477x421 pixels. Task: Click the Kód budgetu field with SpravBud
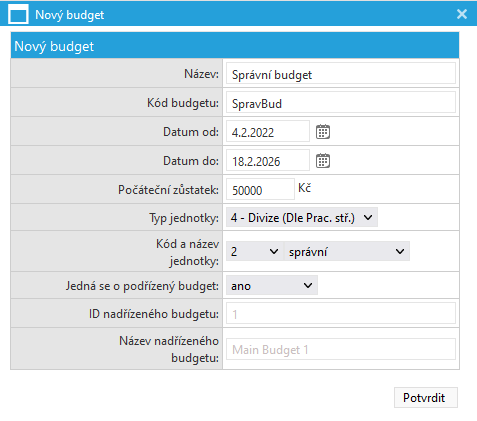(341, 102)
